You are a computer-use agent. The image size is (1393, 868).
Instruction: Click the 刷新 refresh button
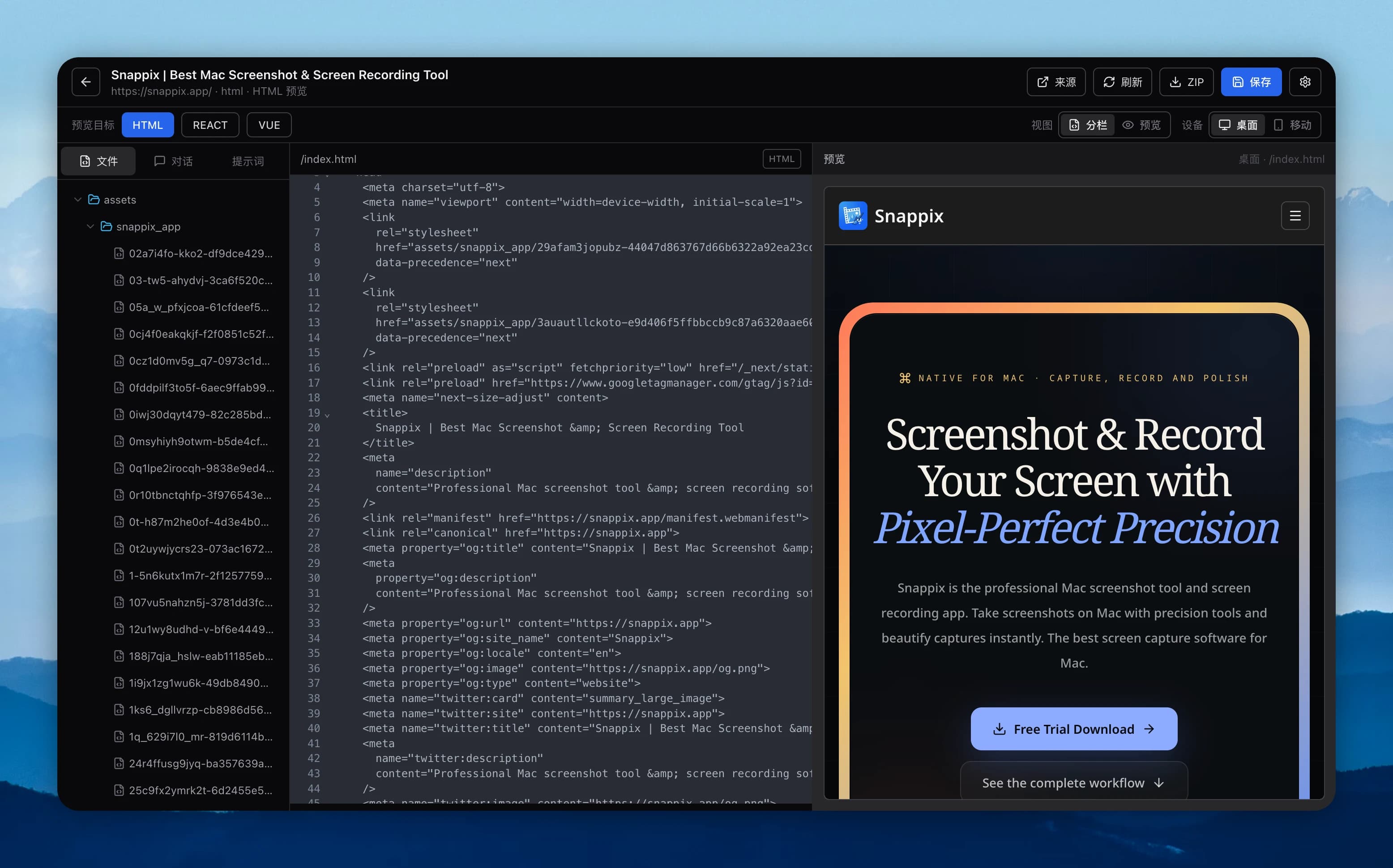coord(1122,82)
